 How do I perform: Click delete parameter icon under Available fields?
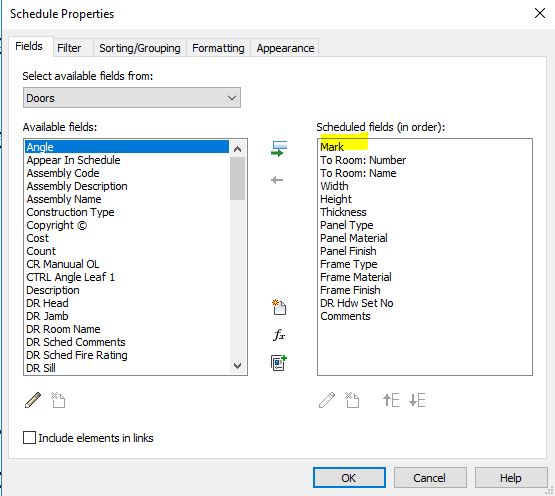coord(58,400)
